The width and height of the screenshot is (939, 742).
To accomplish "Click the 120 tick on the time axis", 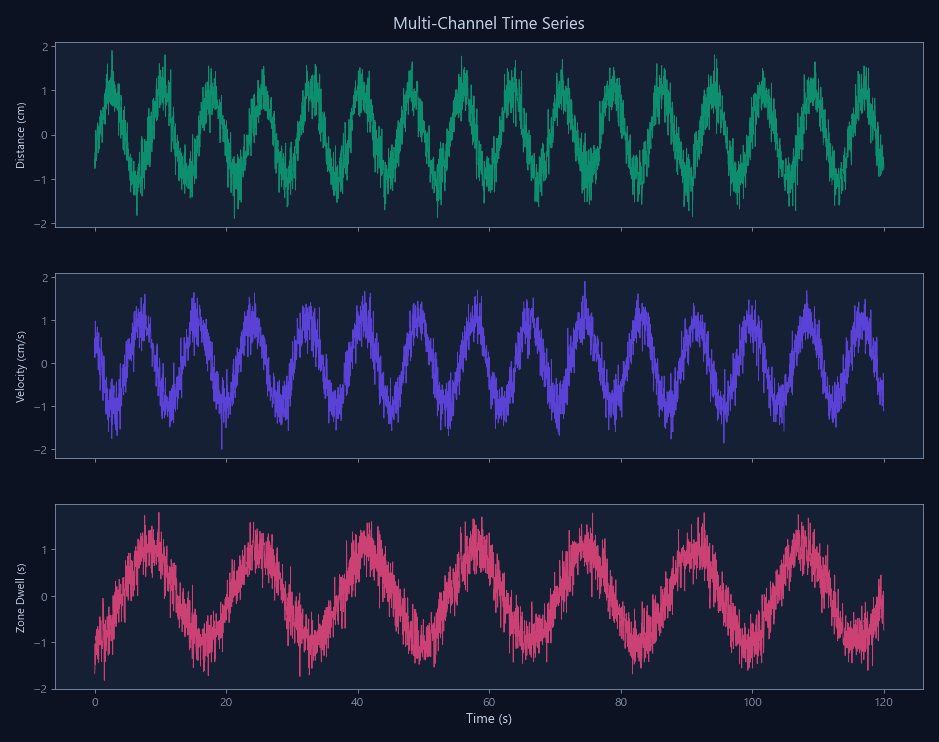I will (884, 702).
